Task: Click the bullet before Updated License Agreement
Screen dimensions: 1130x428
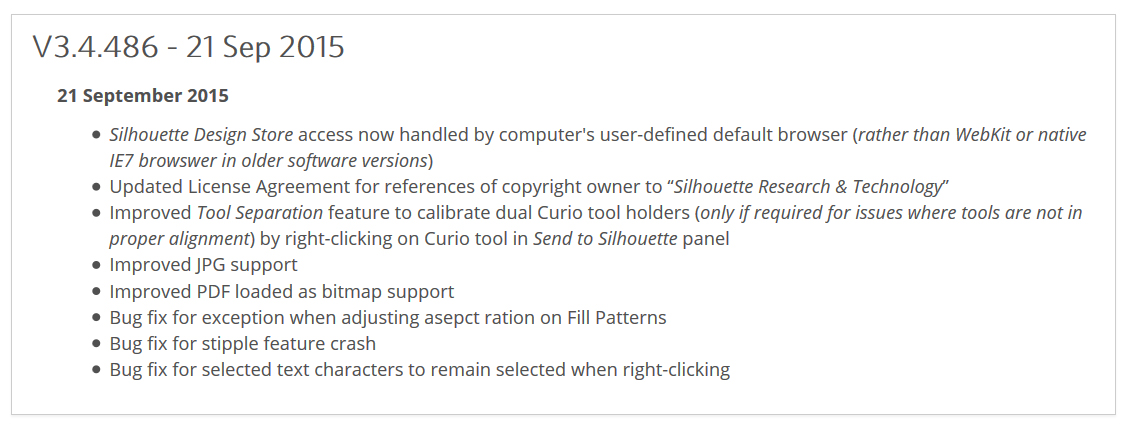Action: click(97, 187)
